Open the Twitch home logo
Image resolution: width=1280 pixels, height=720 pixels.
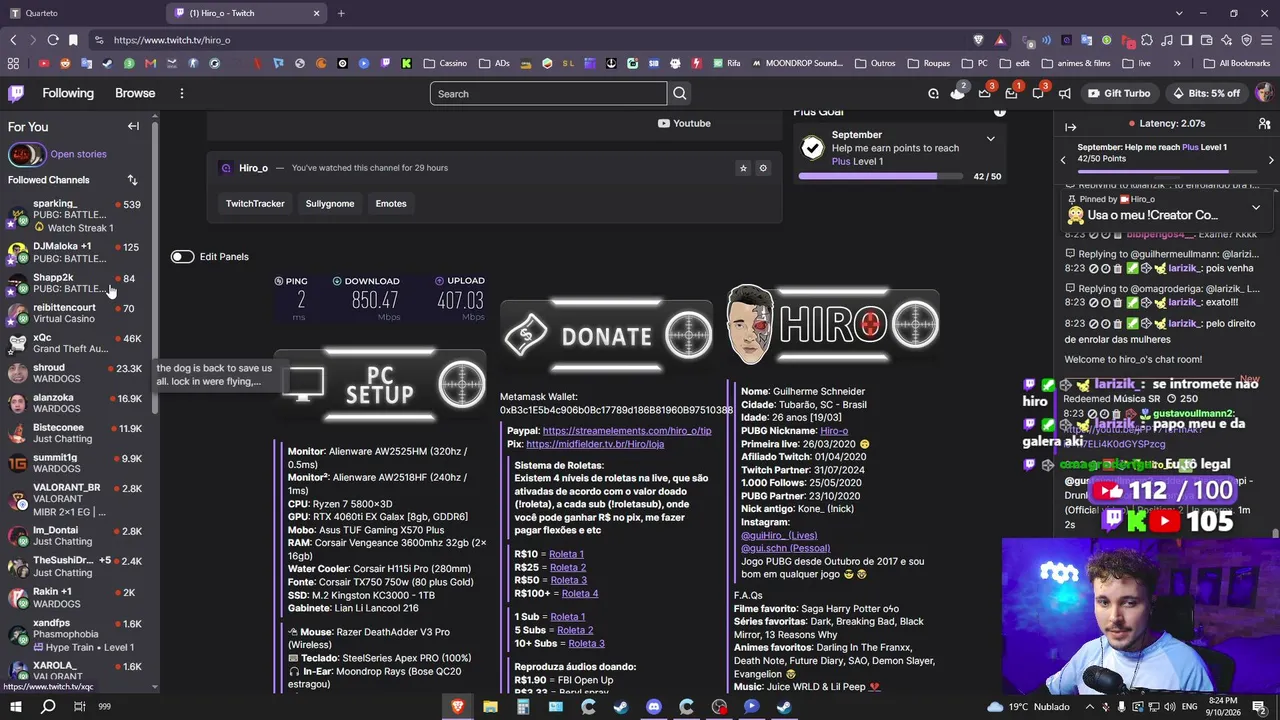pos(16,93)
